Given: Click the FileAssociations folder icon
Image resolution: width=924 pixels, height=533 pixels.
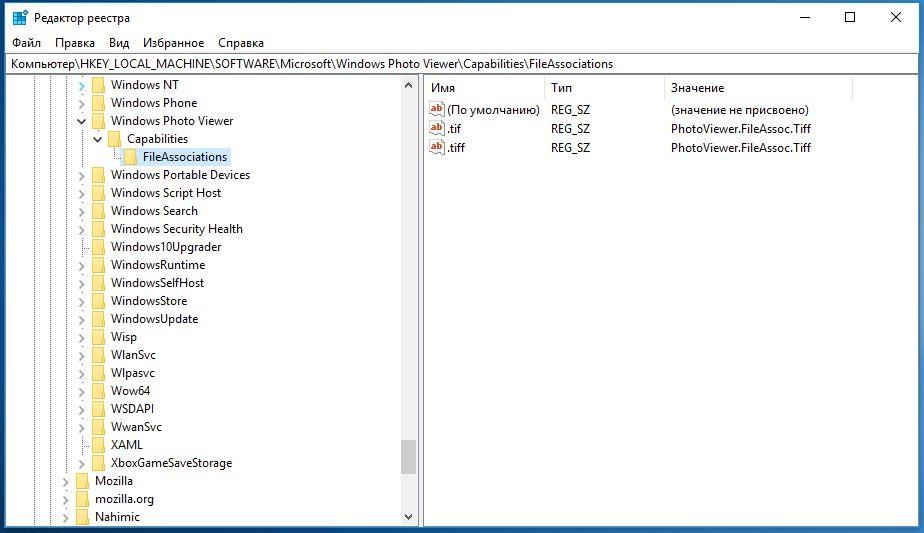Looking at the screenshot, I should click(x=130, y=157).
